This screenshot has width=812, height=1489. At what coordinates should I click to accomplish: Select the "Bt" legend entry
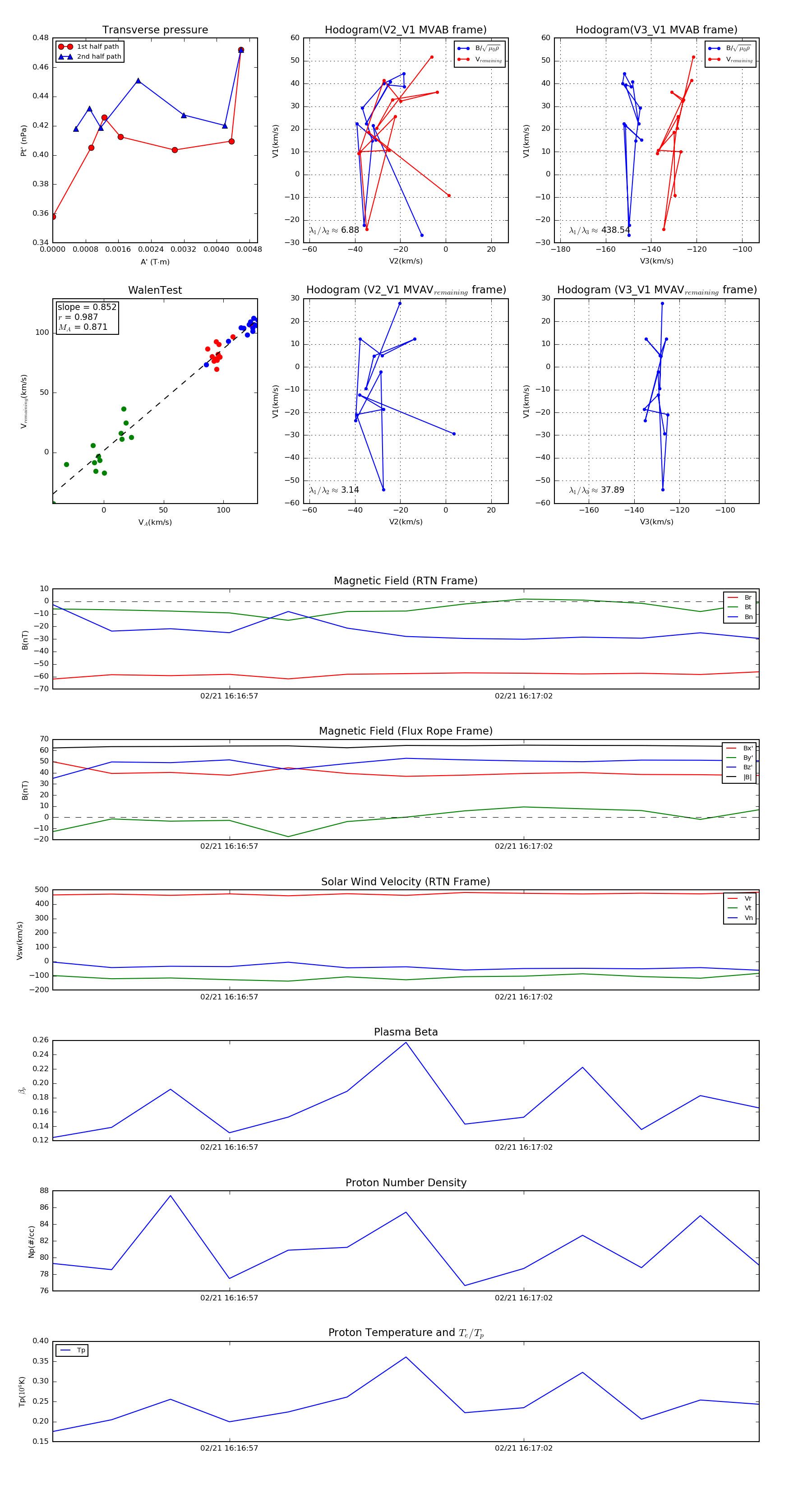[740, 607]
